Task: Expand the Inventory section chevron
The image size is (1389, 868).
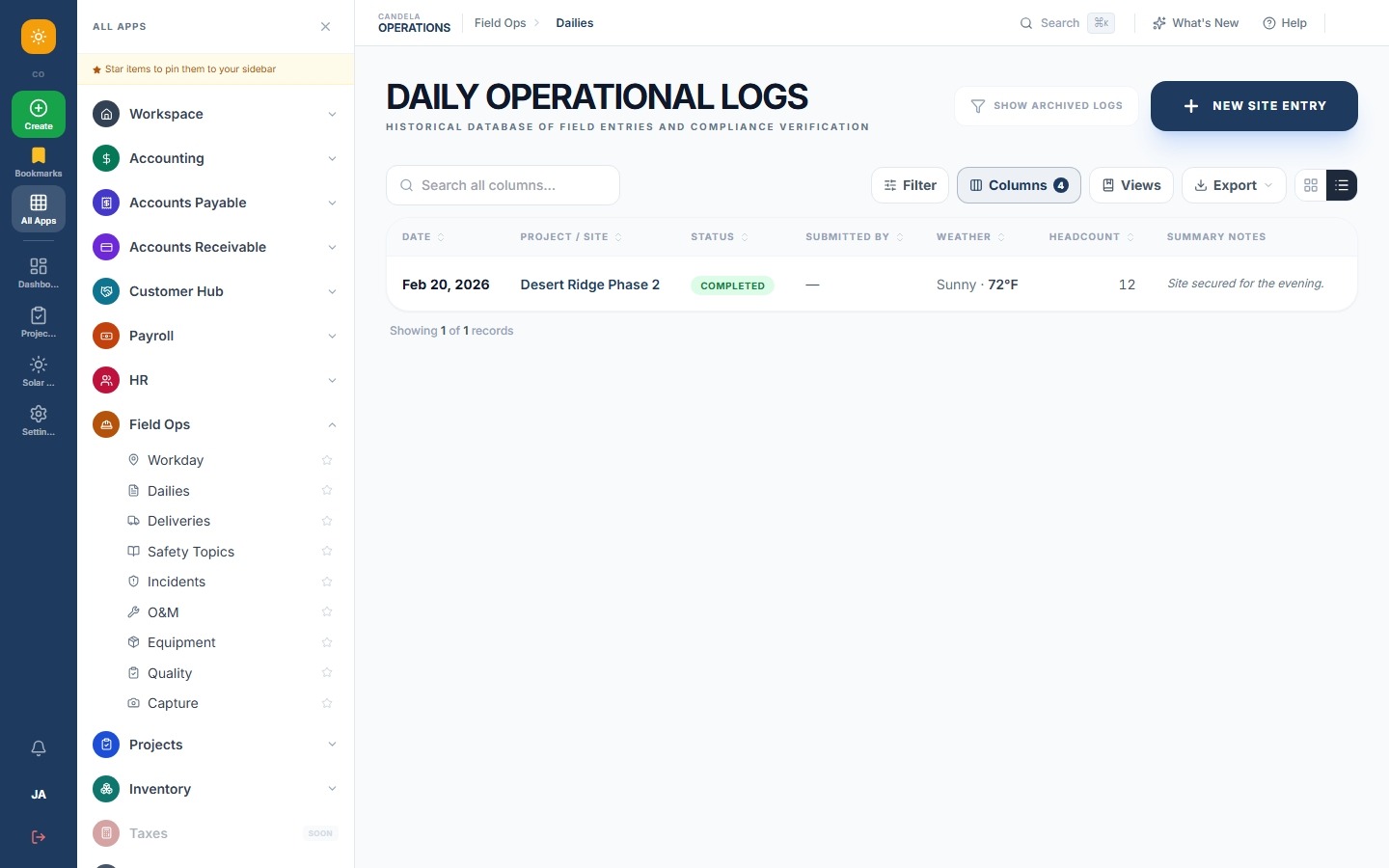Action: click(332, 789)
